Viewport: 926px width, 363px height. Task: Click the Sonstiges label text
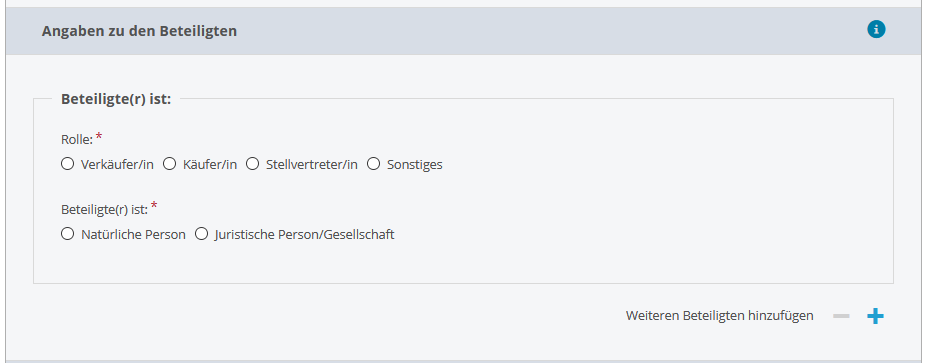point(415,165)
